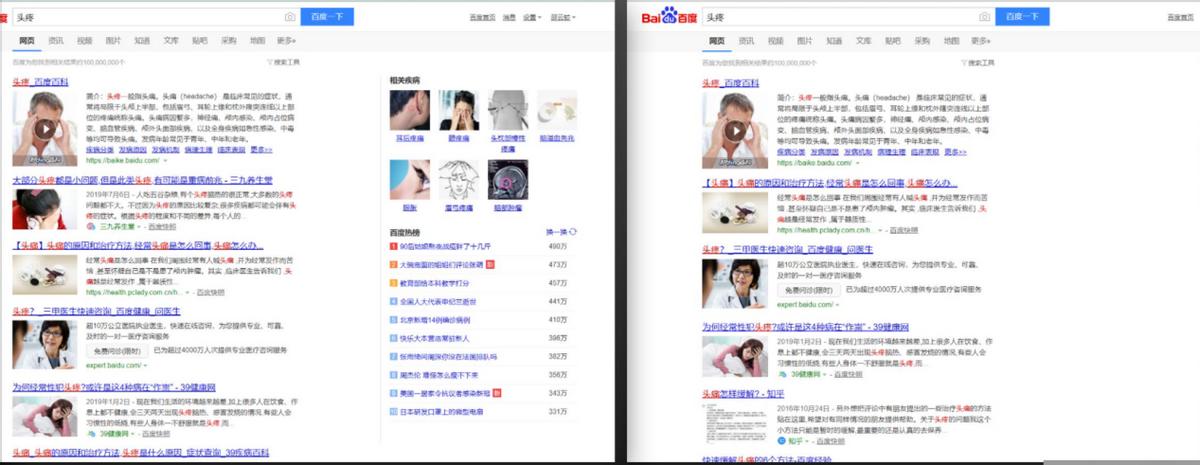Screen dimensions: 1200x465
Task: Open the hot-search entry 全国人大代表申纪兰逝世
Action: (x=438, y=301)
